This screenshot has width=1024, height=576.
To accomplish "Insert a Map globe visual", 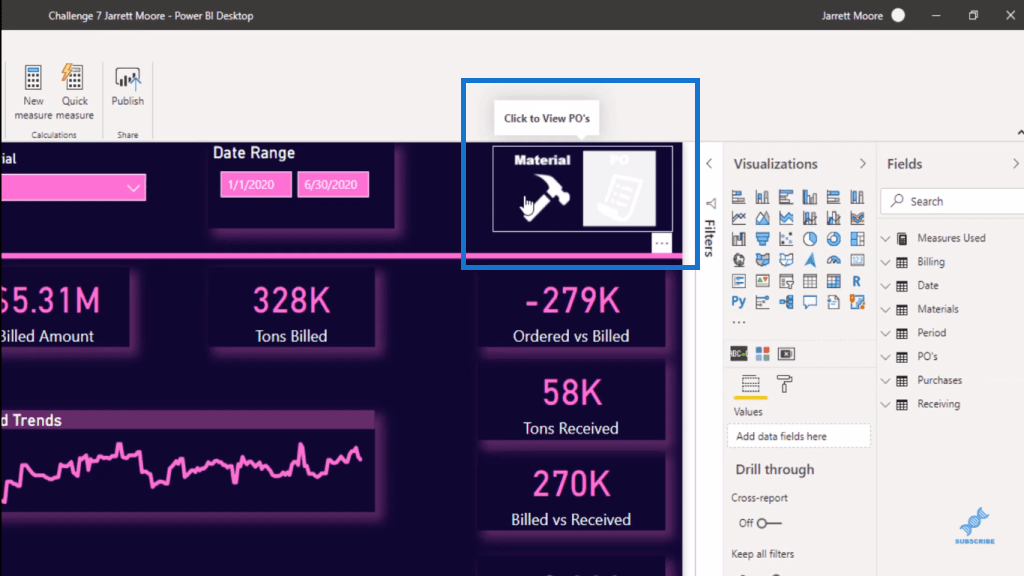I will pos(739,260).
